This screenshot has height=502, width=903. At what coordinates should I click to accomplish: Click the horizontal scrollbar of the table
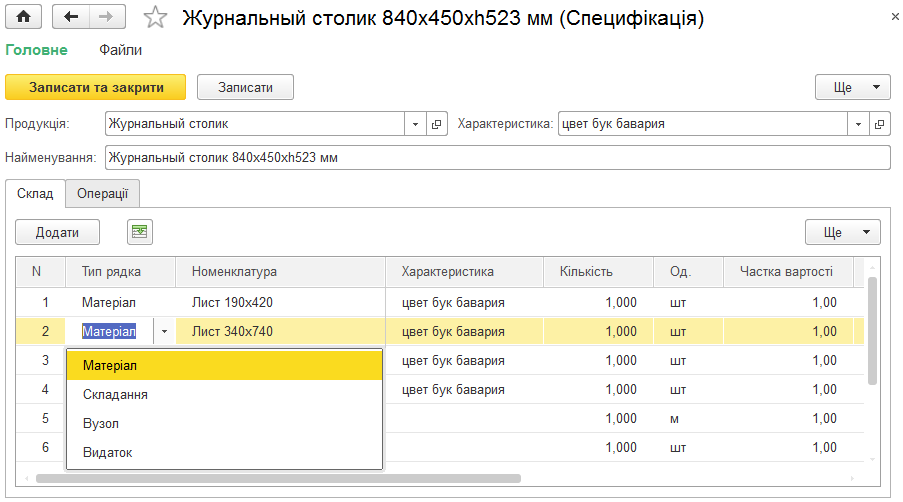click(x=278, y=478)
